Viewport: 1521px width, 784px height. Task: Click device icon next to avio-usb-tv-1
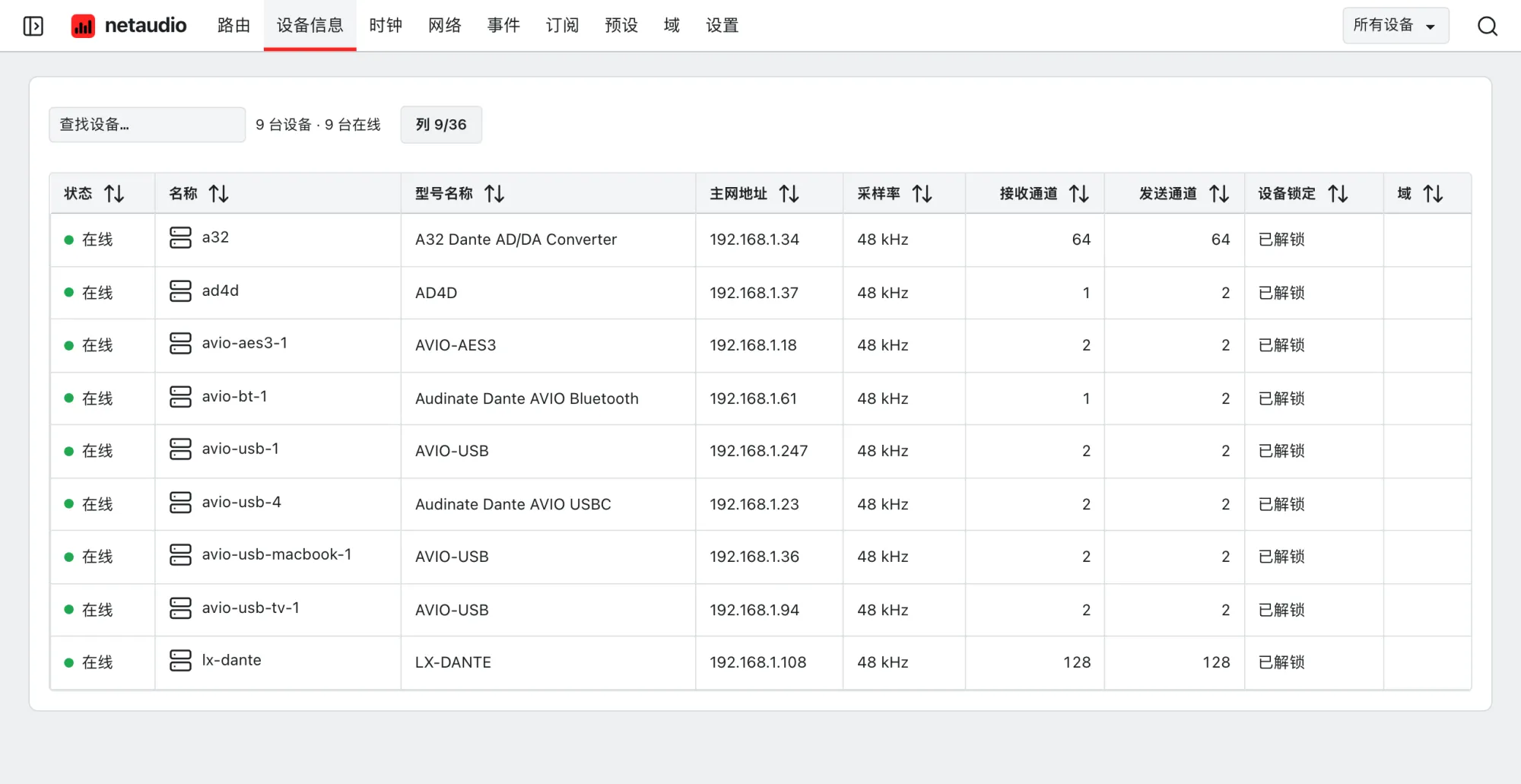click(x=180, y=608)
